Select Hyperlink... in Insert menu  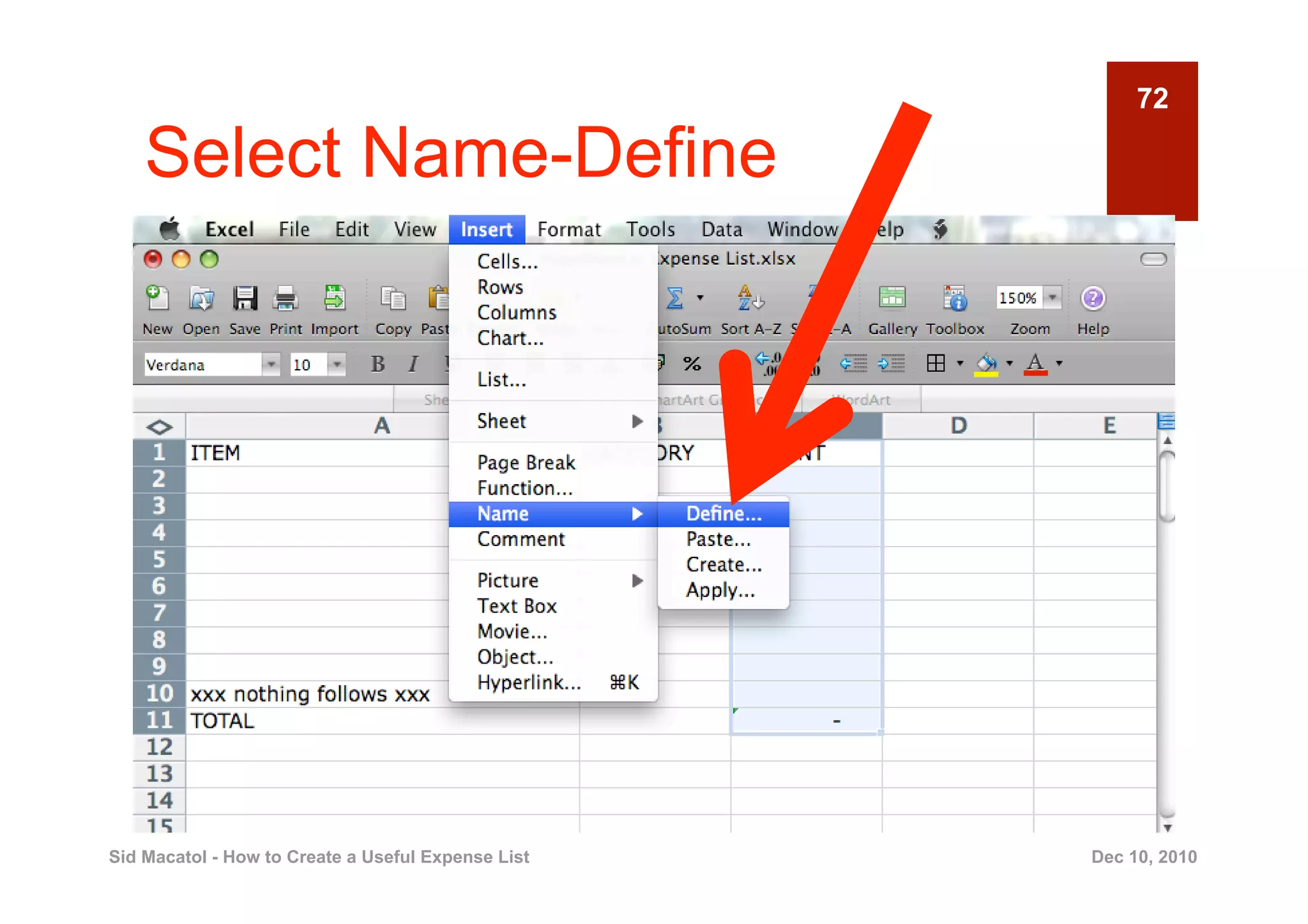pos(553,683)
